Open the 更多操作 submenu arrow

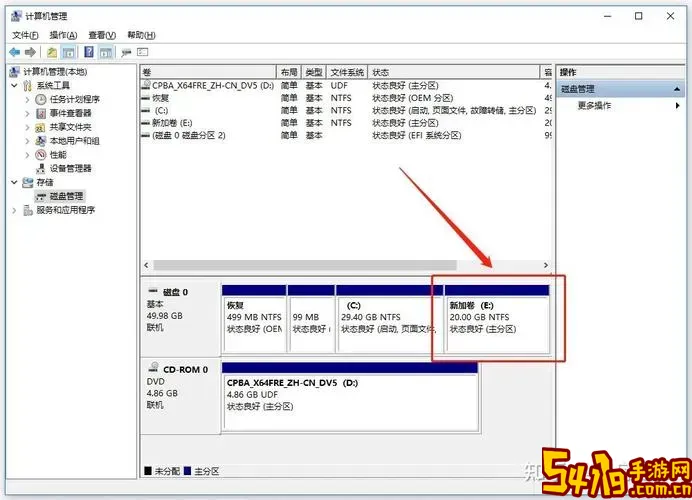pos(677,105)
